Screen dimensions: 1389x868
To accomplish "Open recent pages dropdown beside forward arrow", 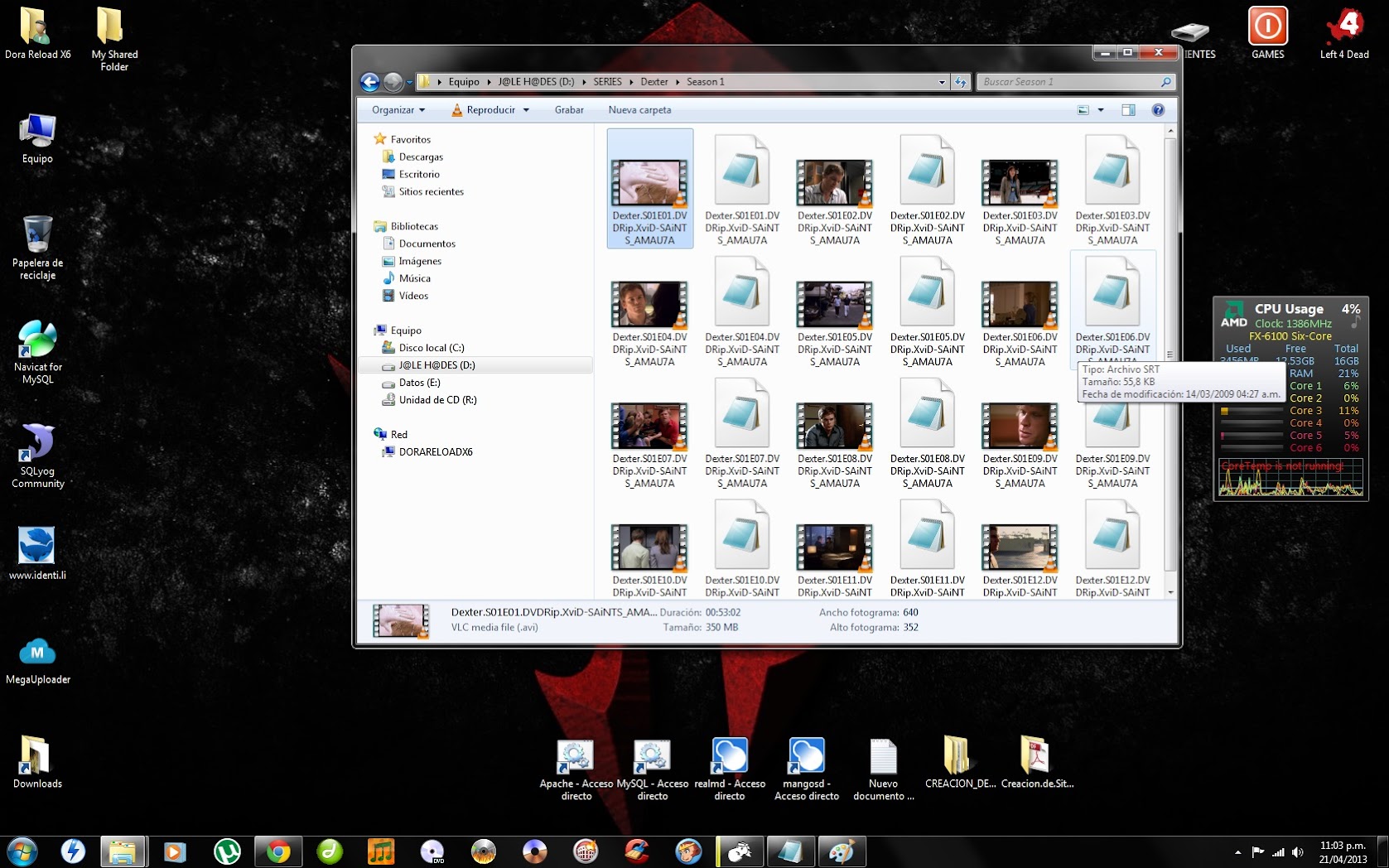I will coord(408,82).
